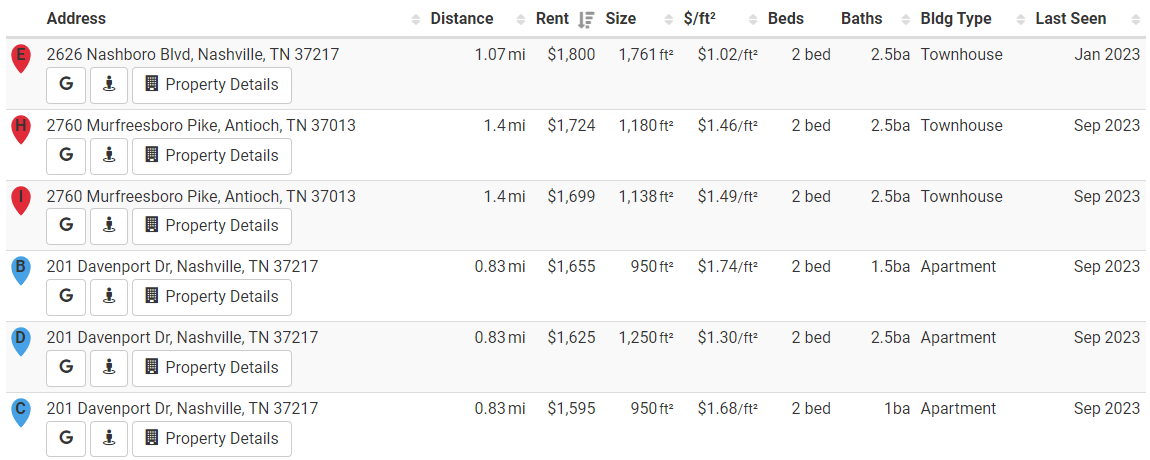The width and height of the screenshot is (1150, 460).
Task: Open street view for marker I listing
Action: (109, 226)
